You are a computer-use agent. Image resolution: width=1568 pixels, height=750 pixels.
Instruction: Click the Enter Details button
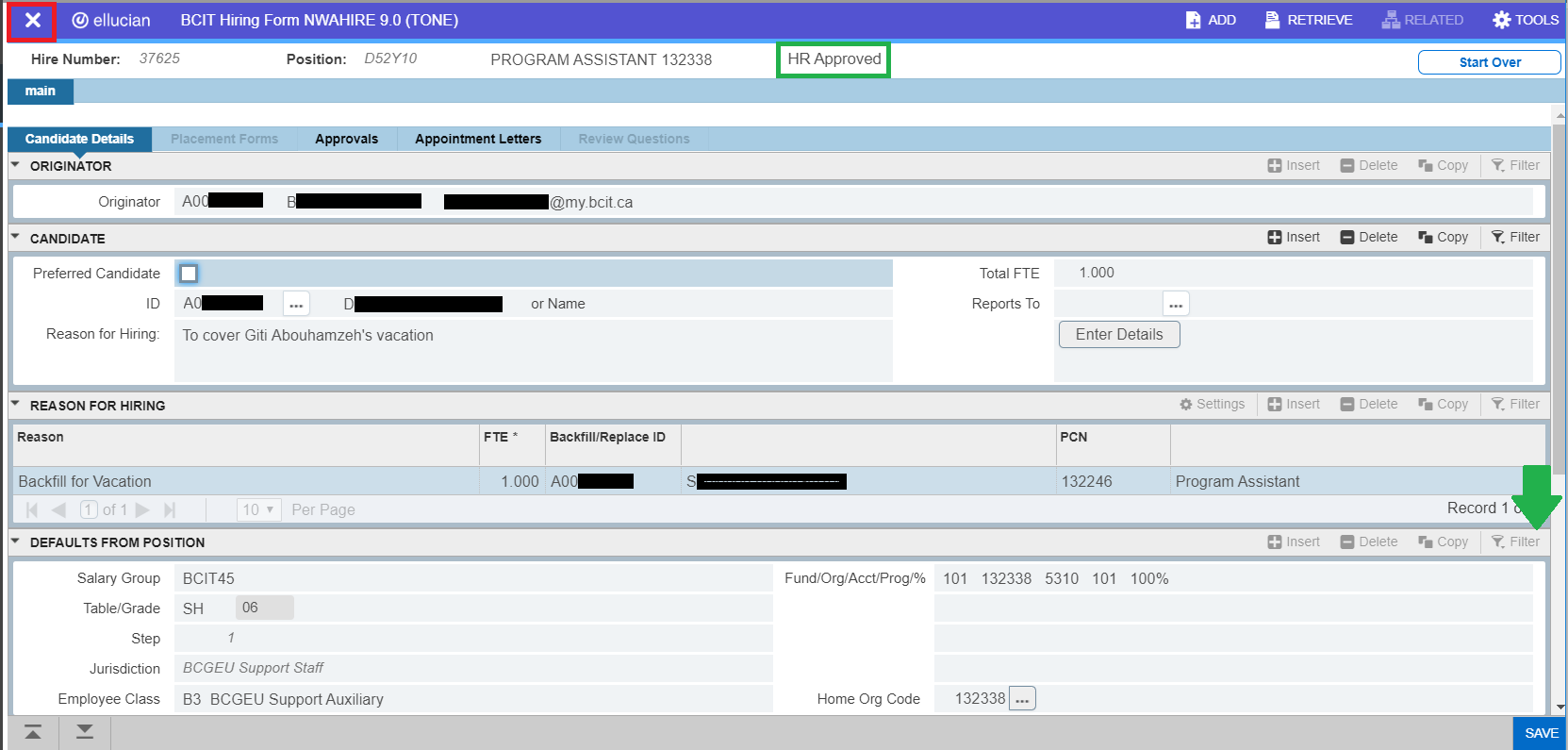coord(1118,334)
